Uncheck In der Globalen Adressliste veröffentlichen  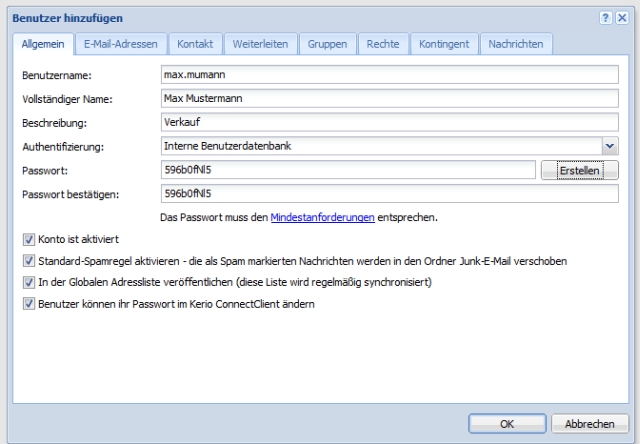28,282
